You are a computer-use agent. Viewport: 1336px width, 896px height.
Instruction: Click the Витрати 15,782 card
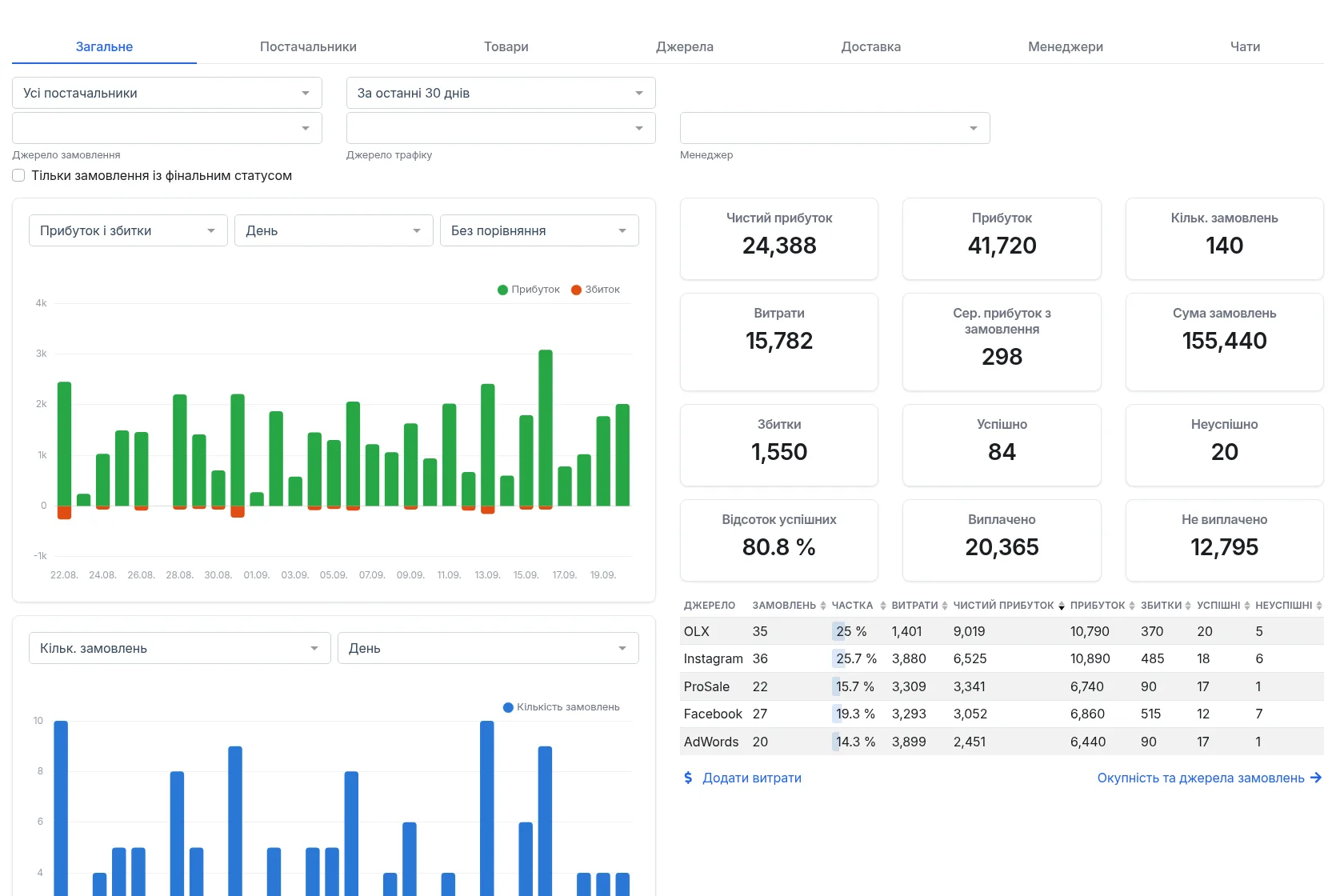(779, 342)
